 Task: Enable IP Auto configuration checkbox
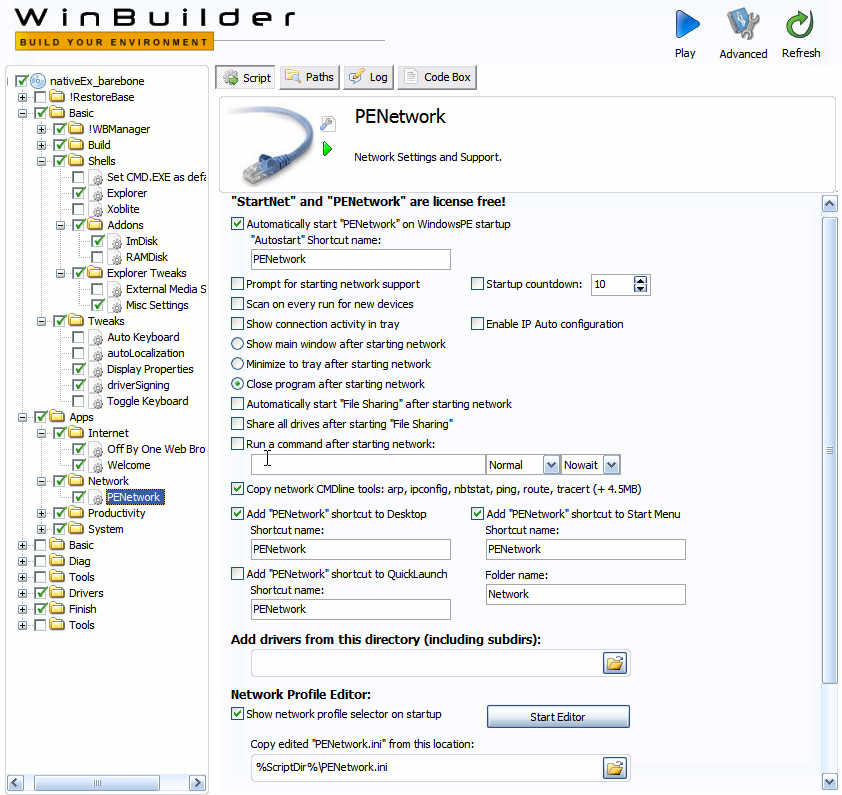click(477, 323)
